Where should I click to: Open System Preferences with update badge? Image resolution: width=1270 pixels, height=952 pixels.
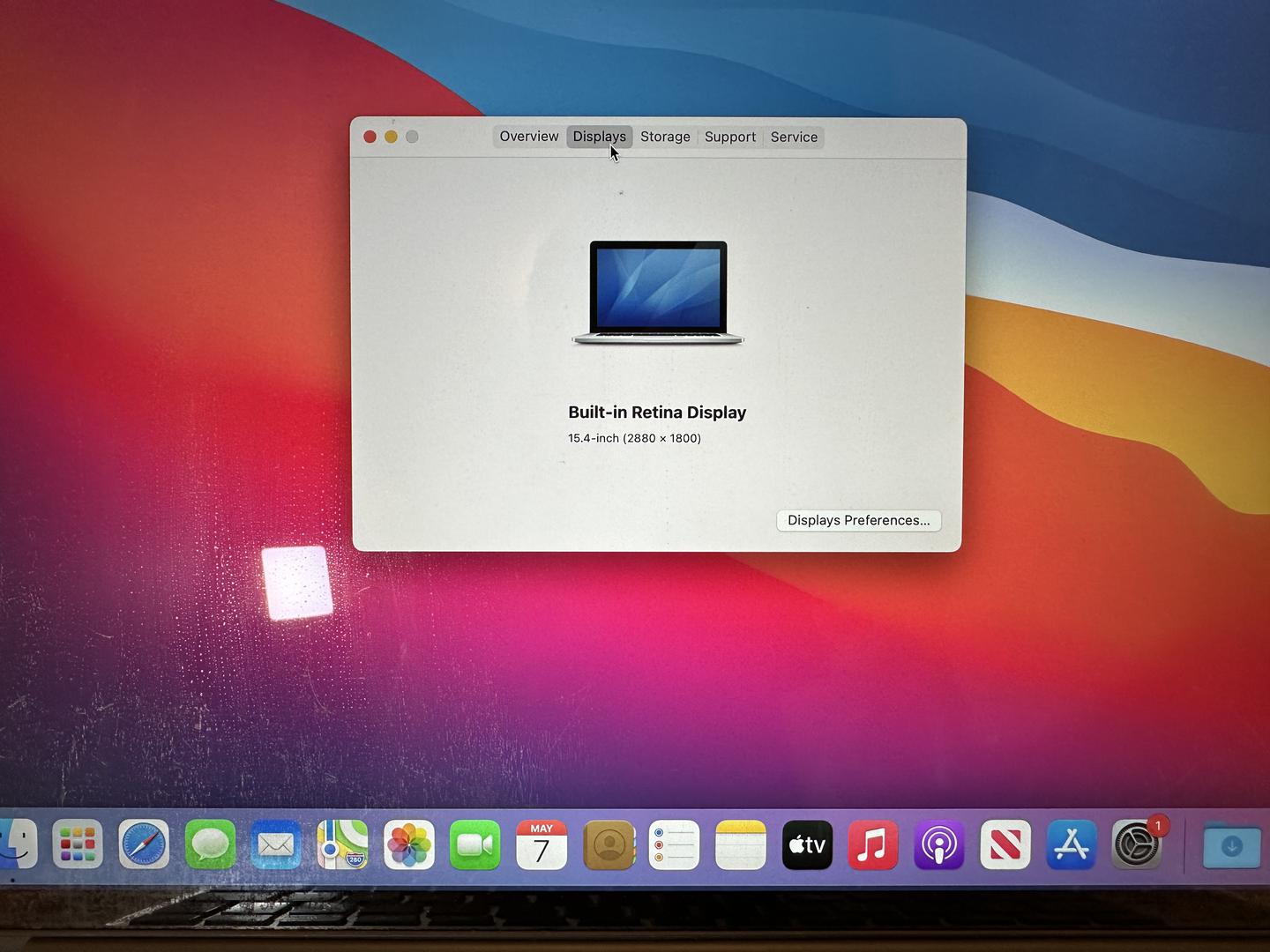[1138, 844]
